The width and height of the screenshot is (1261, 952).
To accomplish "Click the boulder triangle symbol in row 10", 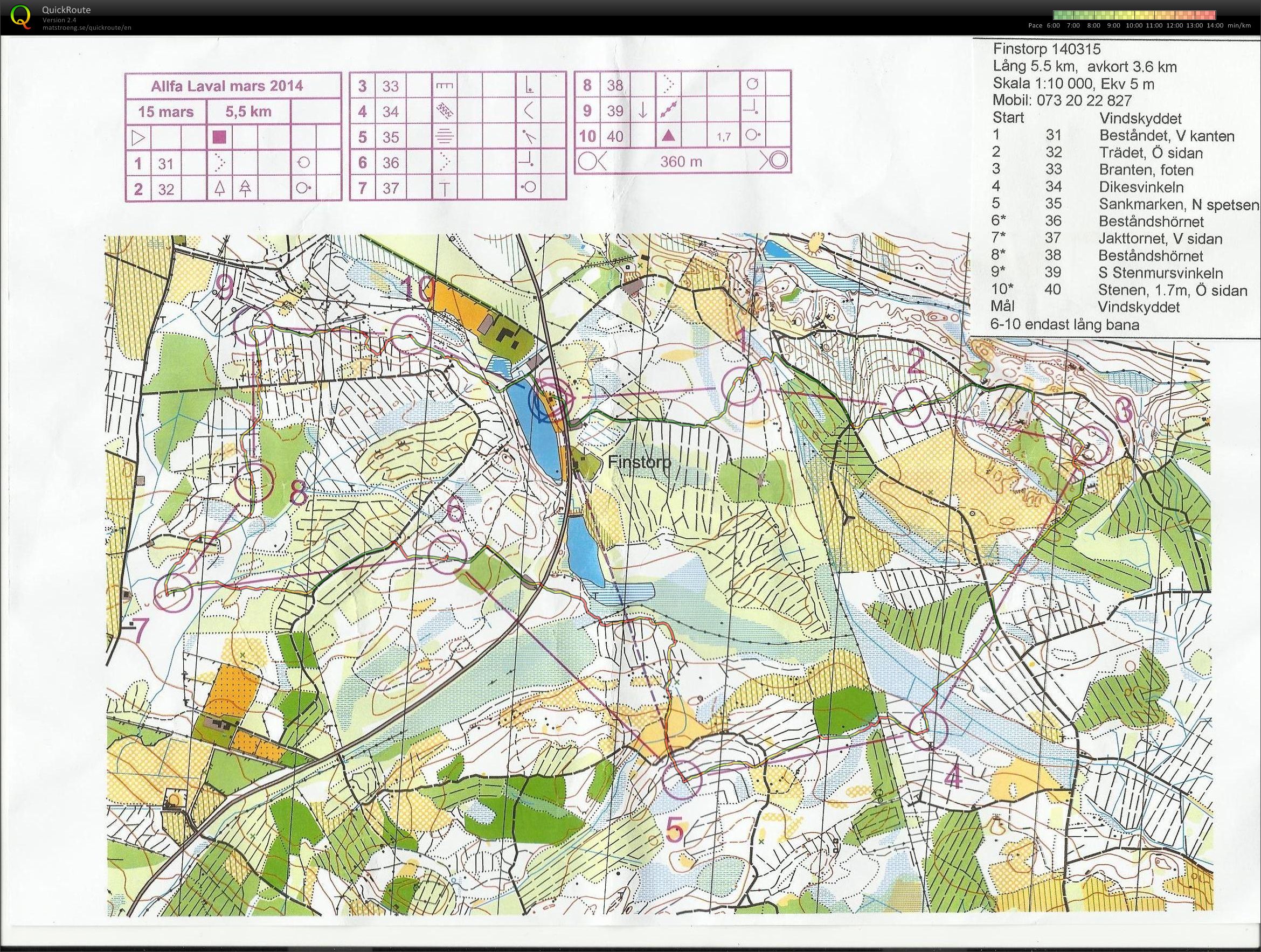I will 669,136.
